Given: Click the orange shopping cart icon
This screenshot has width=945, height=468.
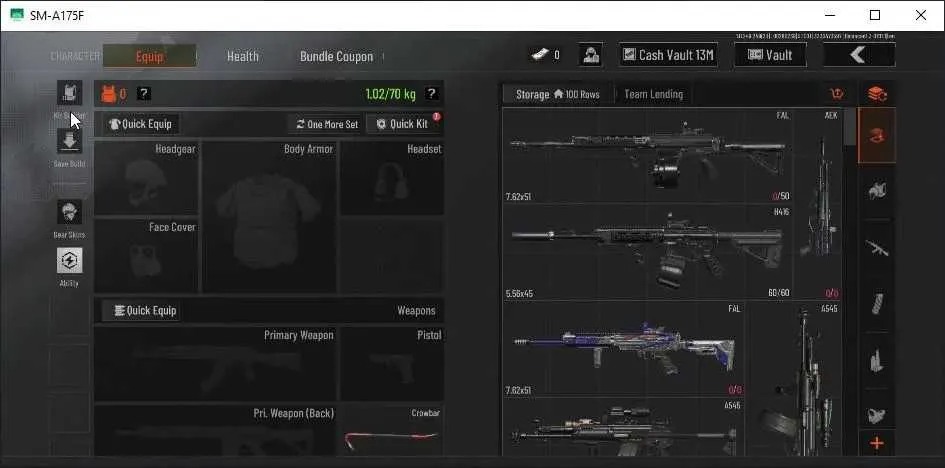Looking at the screenshot, I should coord(837,94).
